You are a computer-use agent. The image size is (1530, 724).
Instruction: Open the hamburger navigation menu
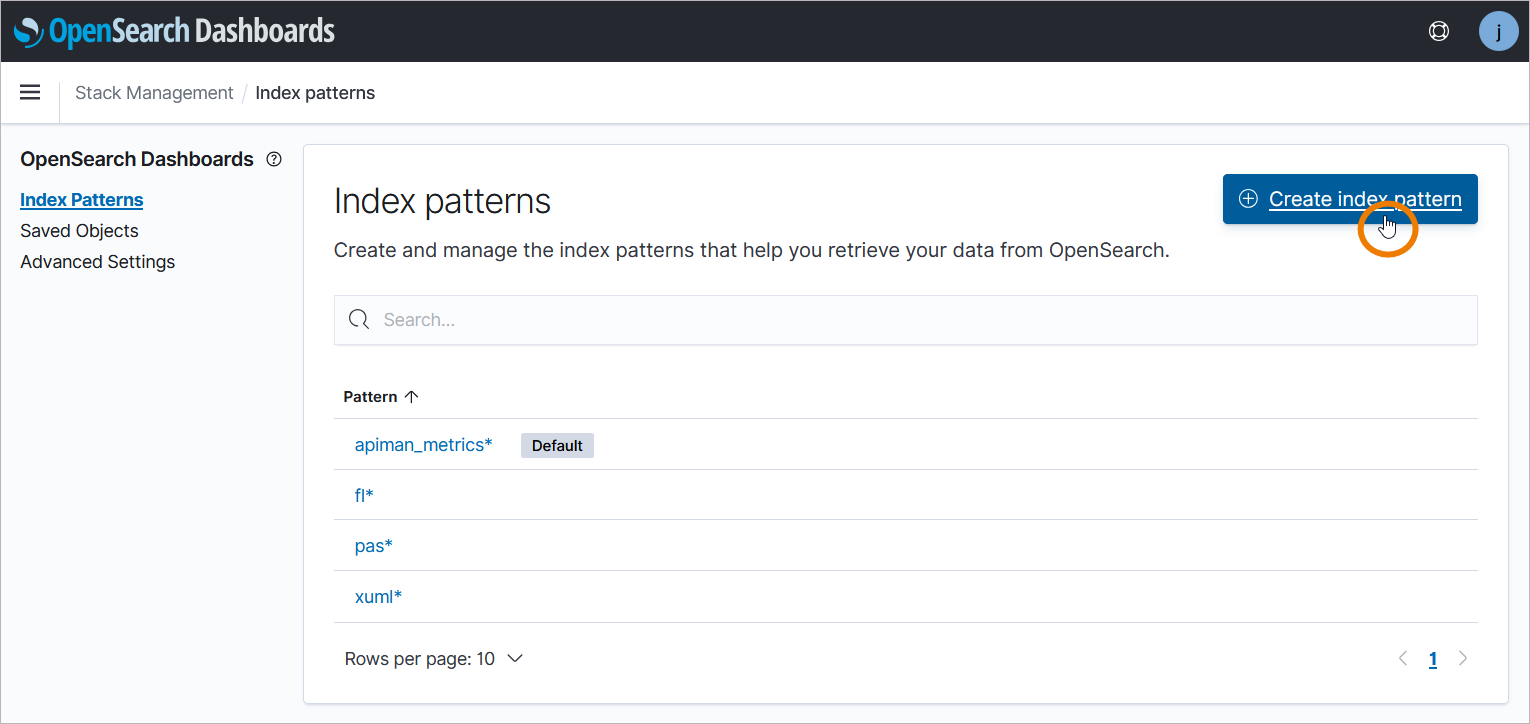pos(30,92)
